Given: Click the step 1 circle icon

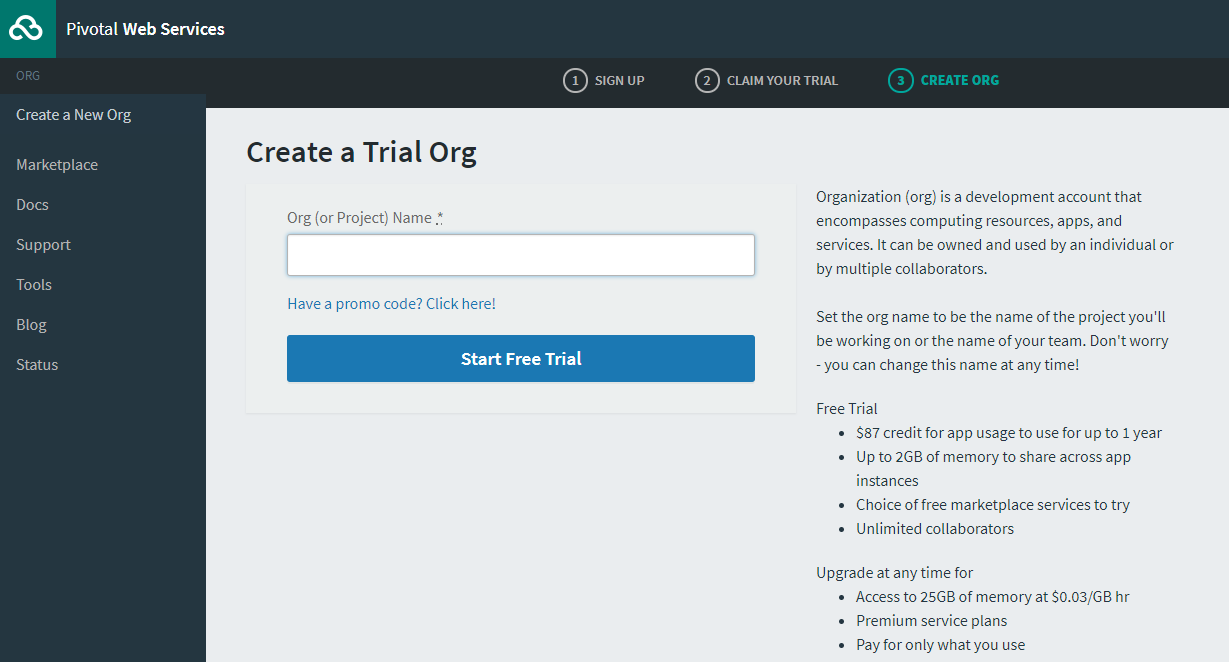Looking at the screenshot, I should click(575, 80).
